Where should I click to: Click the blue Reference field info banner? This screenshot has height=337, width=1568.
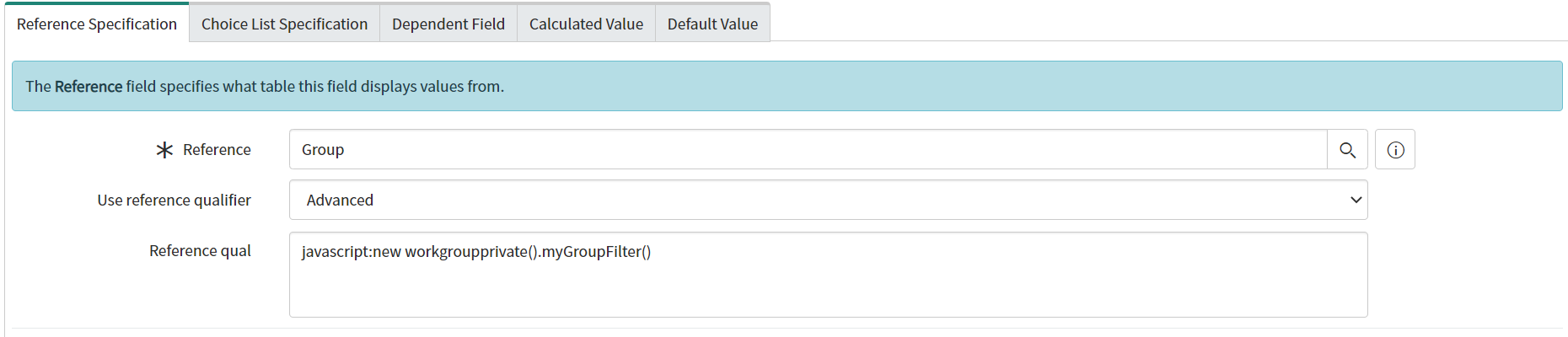click(x=787, y=86)
